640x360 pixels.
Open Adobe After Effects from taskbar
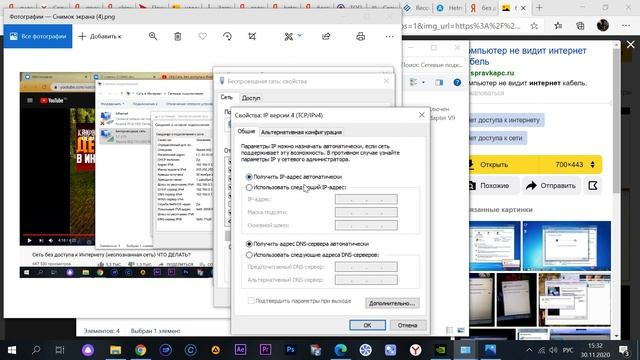tap(240, 350)
